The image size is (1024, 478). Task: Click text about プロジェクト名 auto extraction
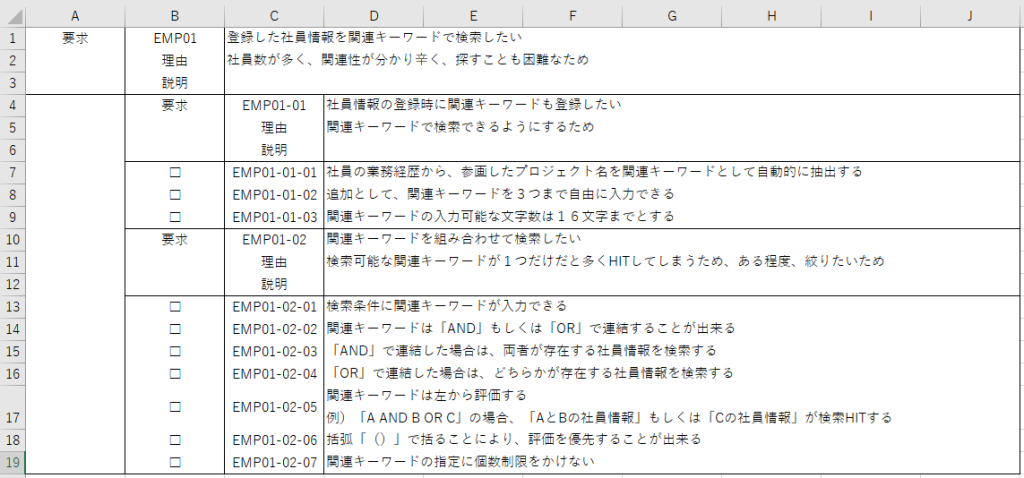(x=594, y=172)
